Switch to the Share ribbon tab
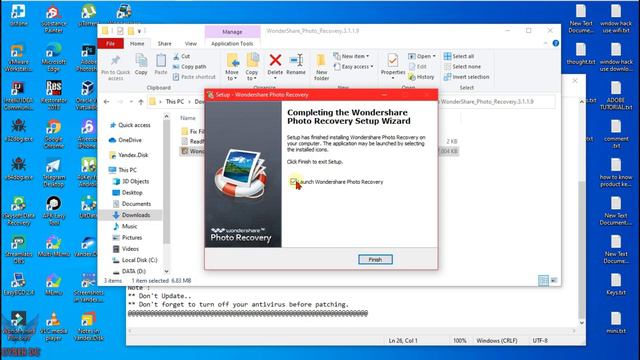Screen dimensions: 640x360 click(164, 44)
